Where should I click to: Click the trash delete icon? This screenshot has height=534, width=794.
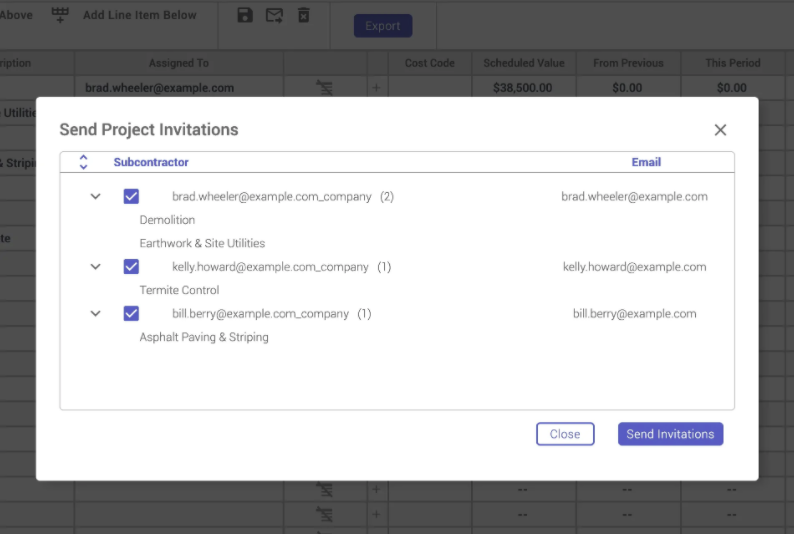[x=304, y=15]
